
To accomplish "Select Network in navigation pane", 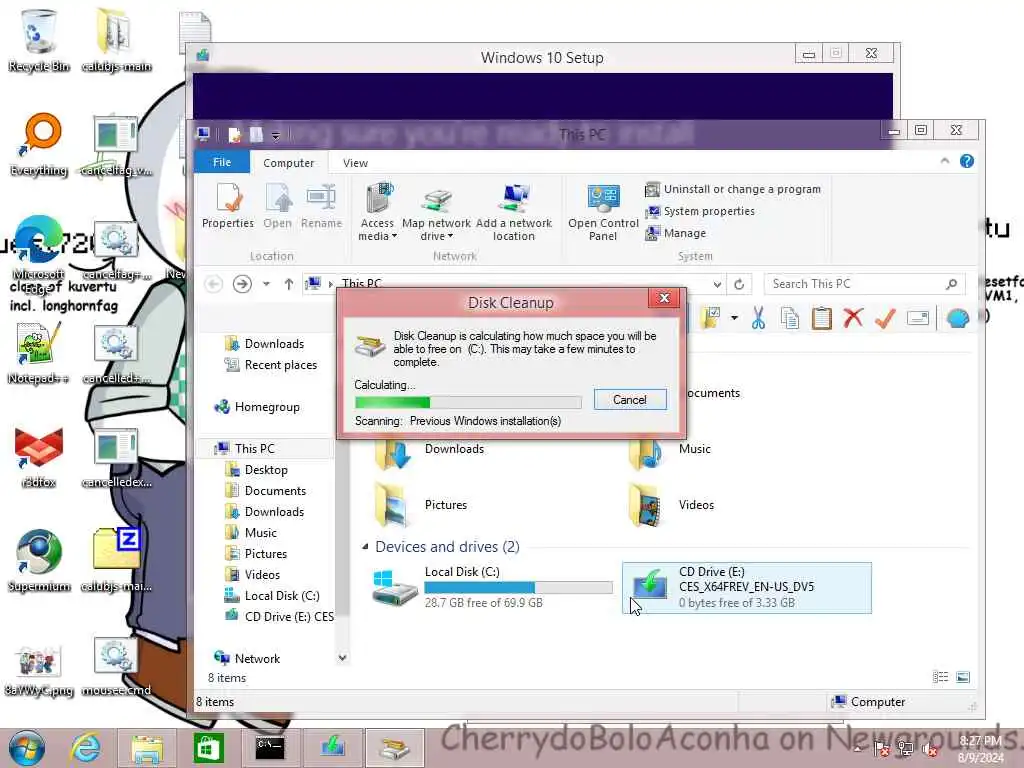I will click(247, 658).
